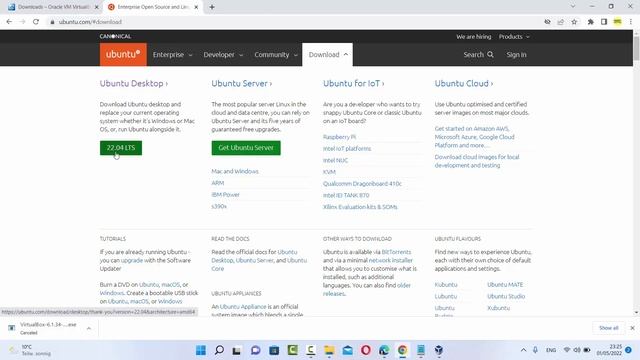Open the Windows Start menu
The height and width of the screenshot is (360, 640).
[x=201, y=350]
